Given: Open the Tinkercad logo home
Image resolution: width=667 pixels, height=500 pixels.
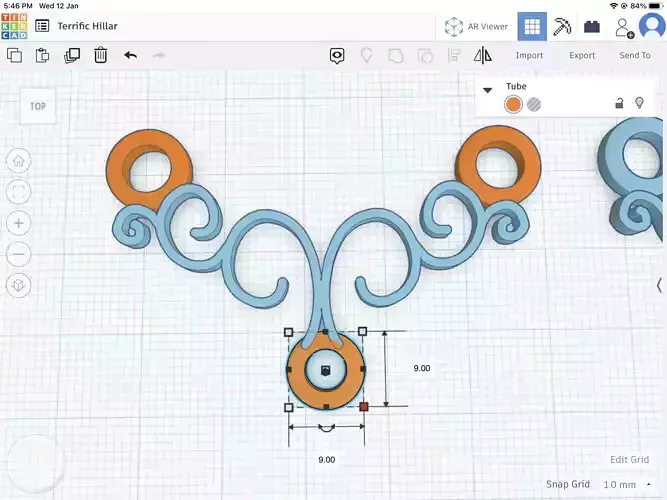Looking at the screenshot, I should click(x=14, y=26).
